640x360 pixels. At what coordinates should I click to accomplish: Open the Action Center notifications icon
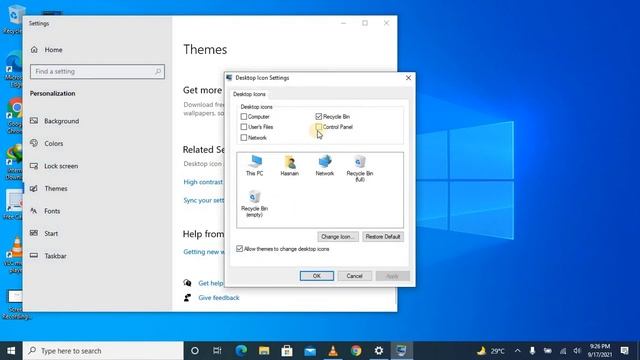624,351
